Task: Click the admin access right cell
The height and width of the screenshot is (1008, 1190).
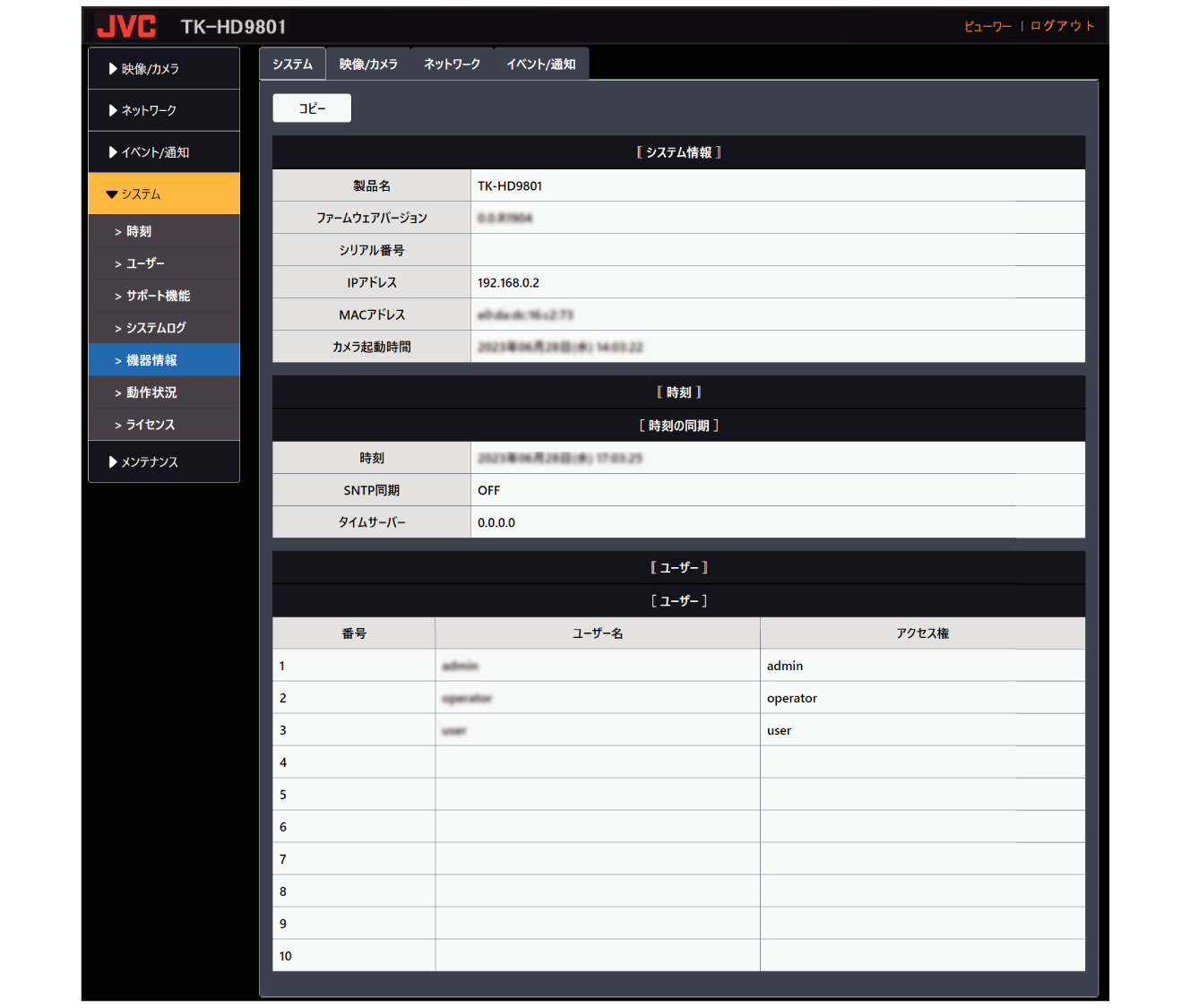Action: [923, 666]
